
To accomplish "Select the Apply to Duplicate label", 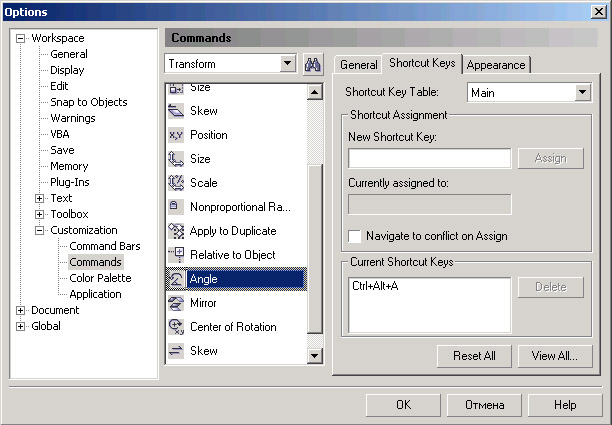I will [233, 231].
